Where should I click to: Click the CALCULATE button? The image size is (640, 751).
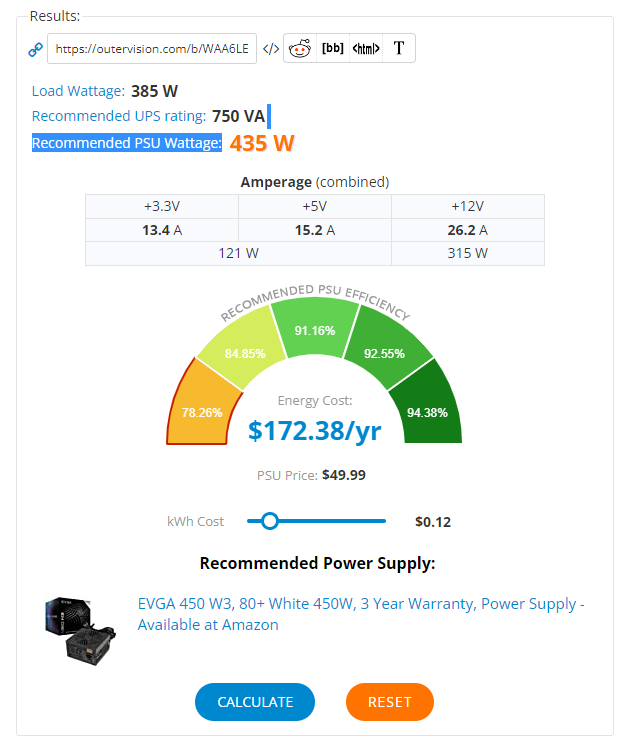point(255,702)
